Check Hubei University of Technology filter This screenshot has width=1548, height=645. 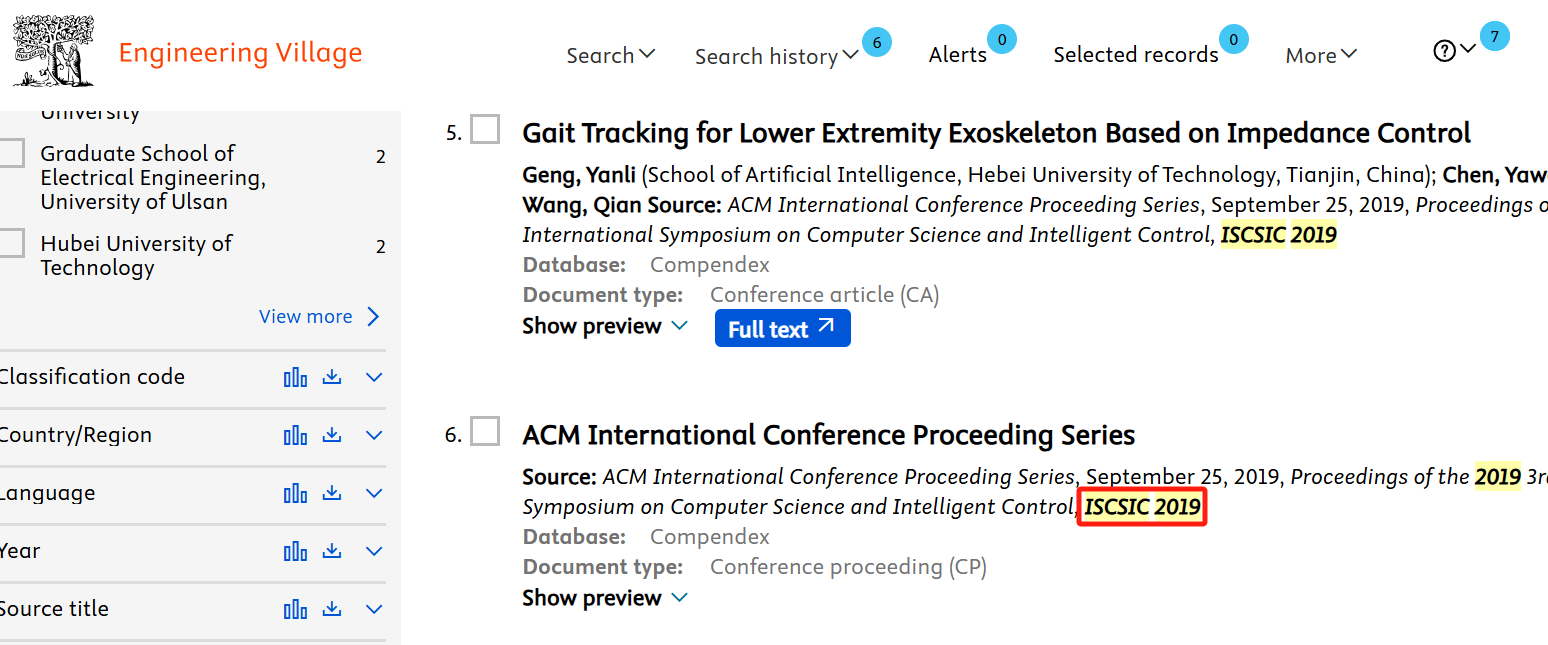[x=11, y=243]
